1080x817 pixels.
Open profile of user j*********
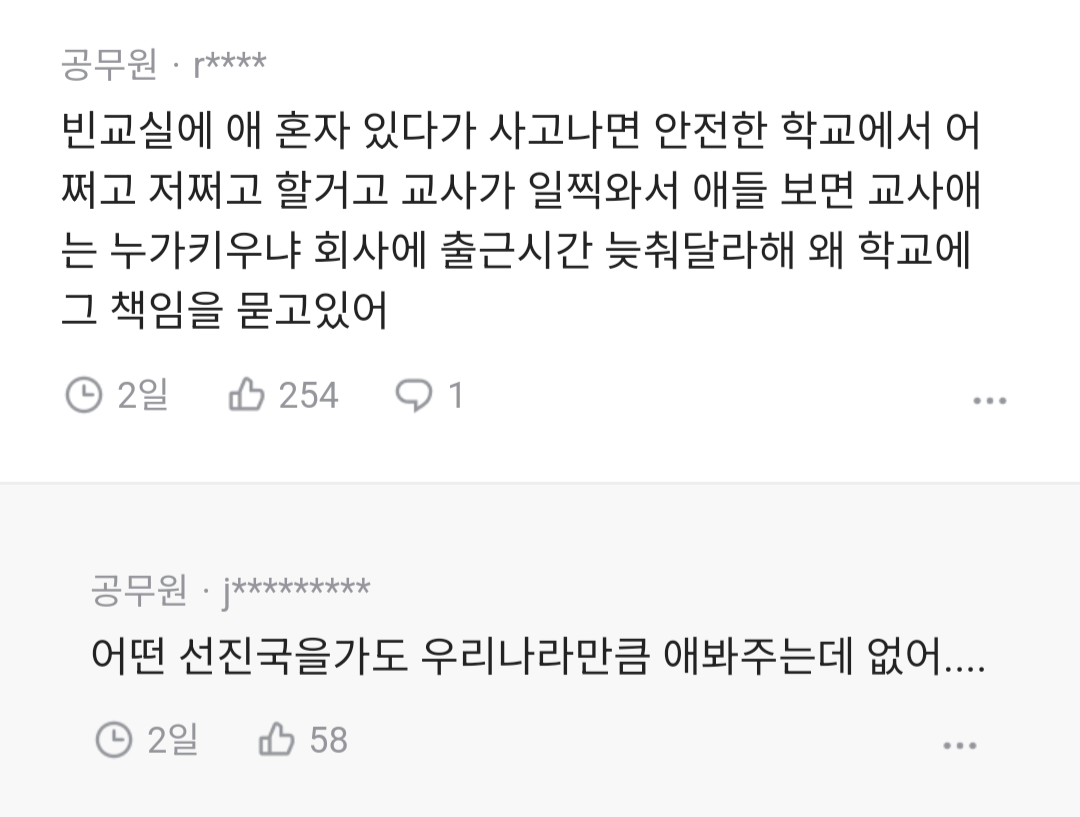pyautogui.click(x=296, y=591)
